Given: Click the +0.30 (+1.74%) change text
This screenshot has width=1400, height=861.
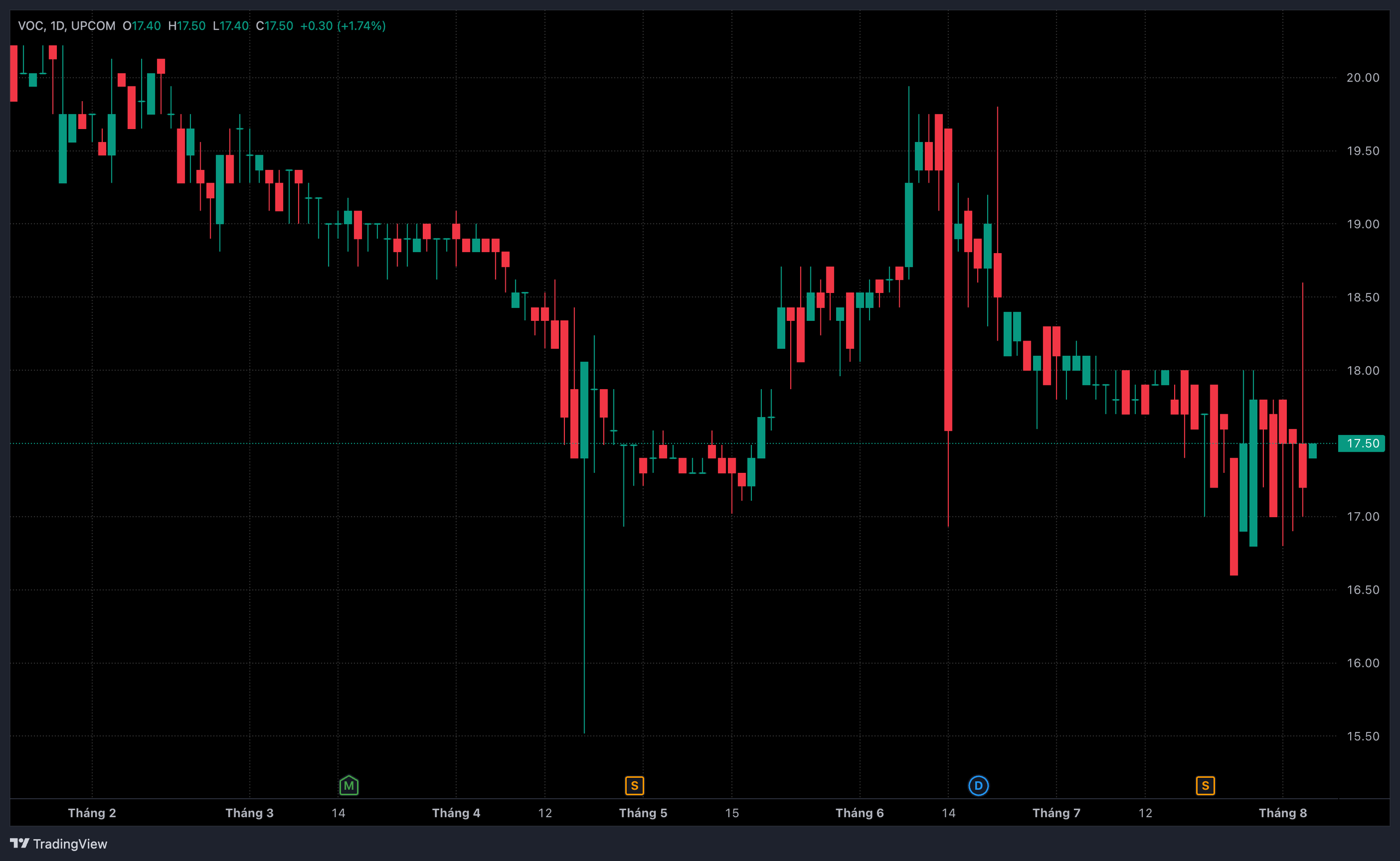Looking at the screenshot, I should 343,26.
